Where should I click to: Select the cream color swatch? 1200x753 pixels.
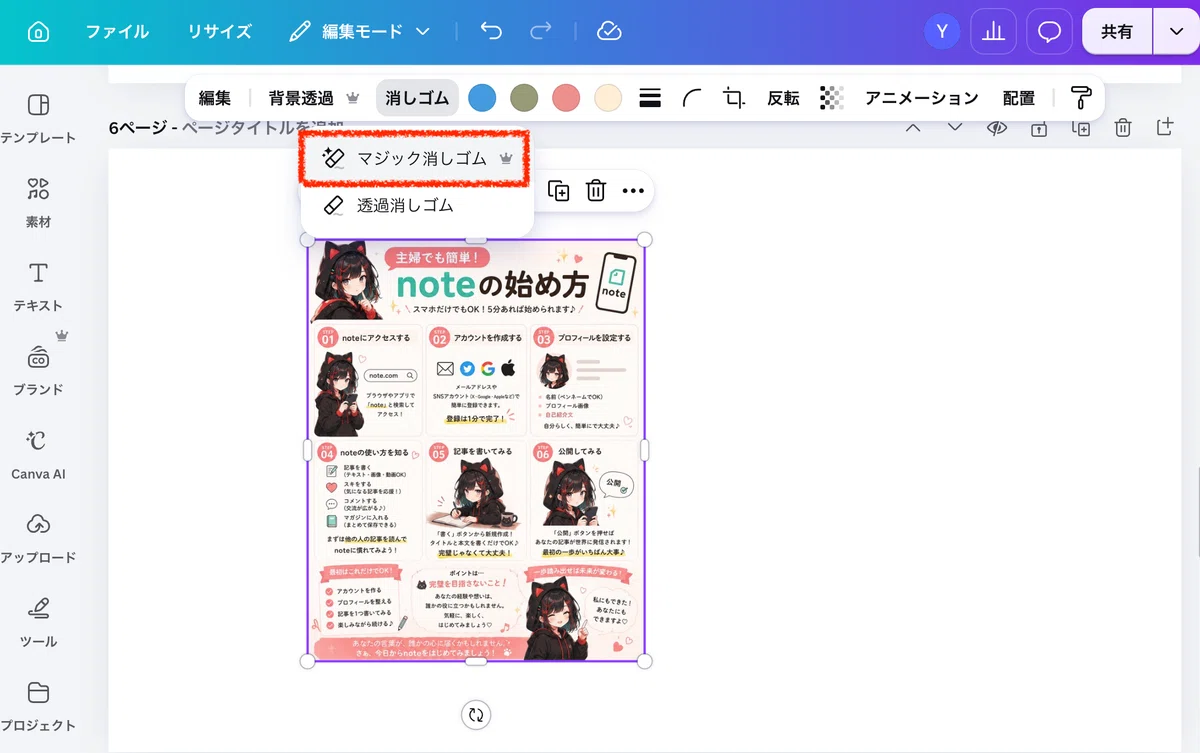608,98
